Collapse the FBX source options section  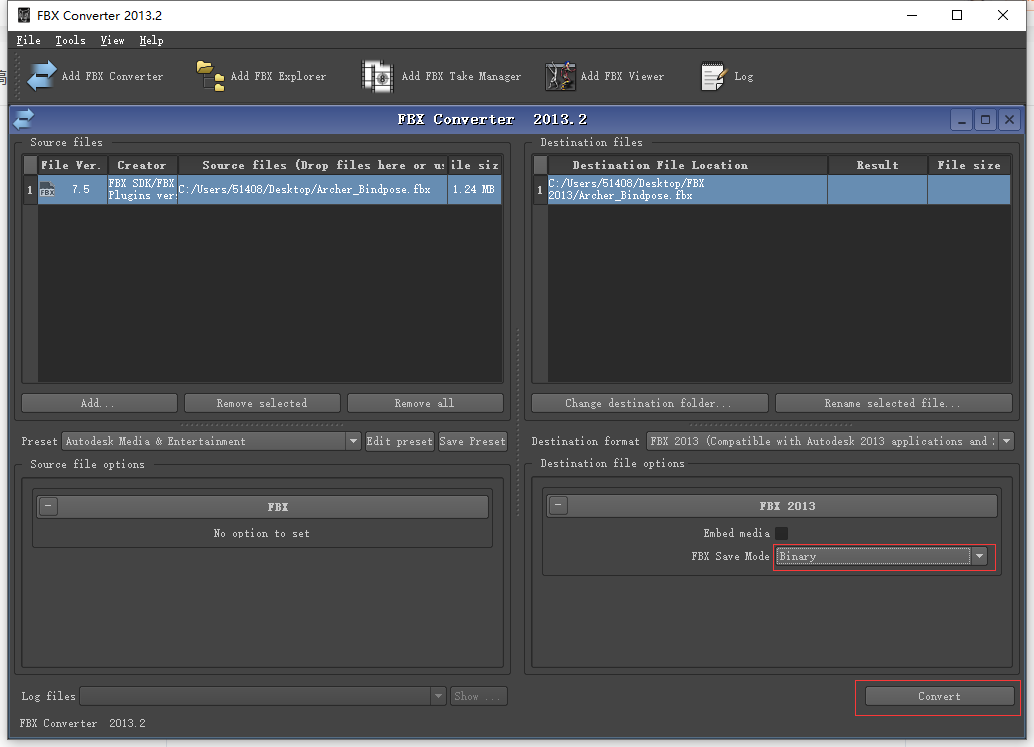pyautogui.click(x=48, y=506)
